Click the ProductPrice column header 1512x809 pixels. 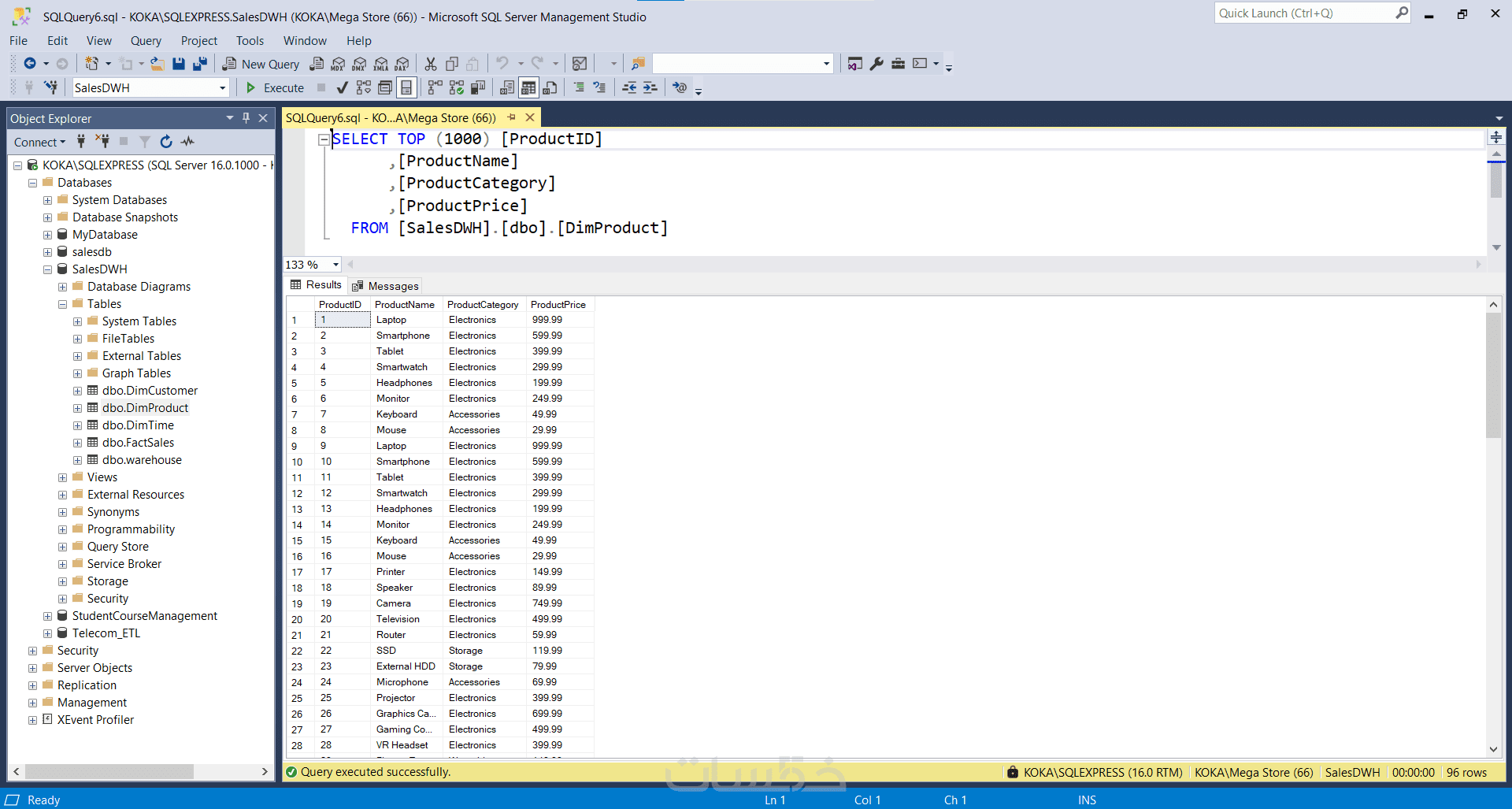(558, 305)
